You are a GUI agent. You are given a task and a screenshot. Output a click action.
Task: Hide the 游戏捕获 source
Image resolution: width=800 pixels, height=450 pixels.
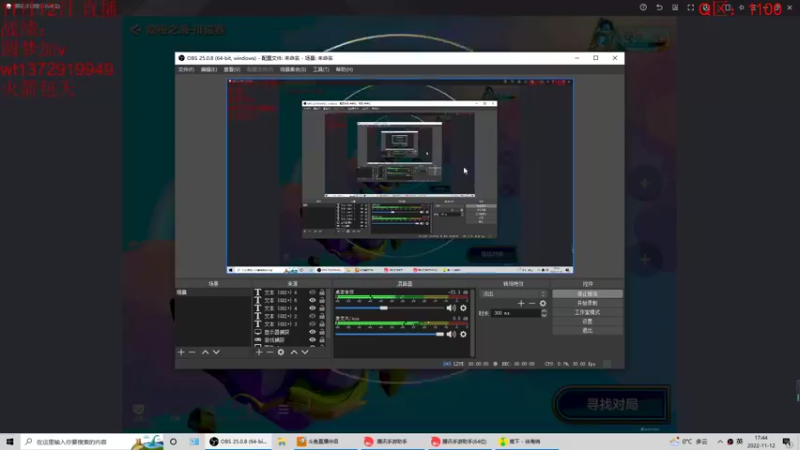[312, 340]
